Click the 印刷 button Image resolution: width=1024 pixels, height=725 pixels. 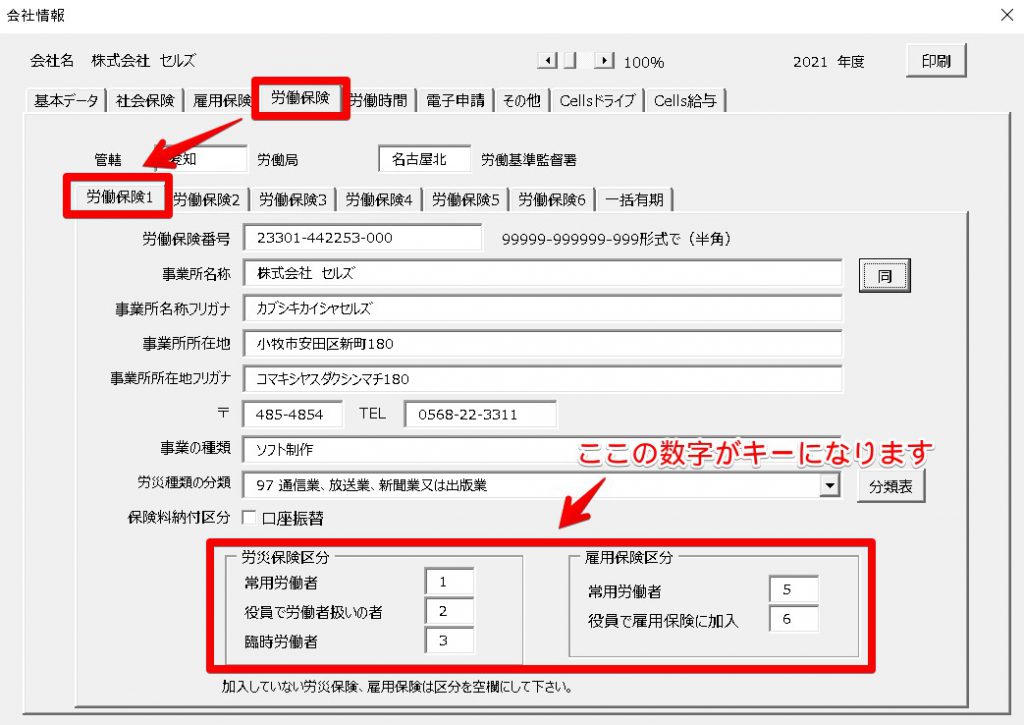point(936,61)
